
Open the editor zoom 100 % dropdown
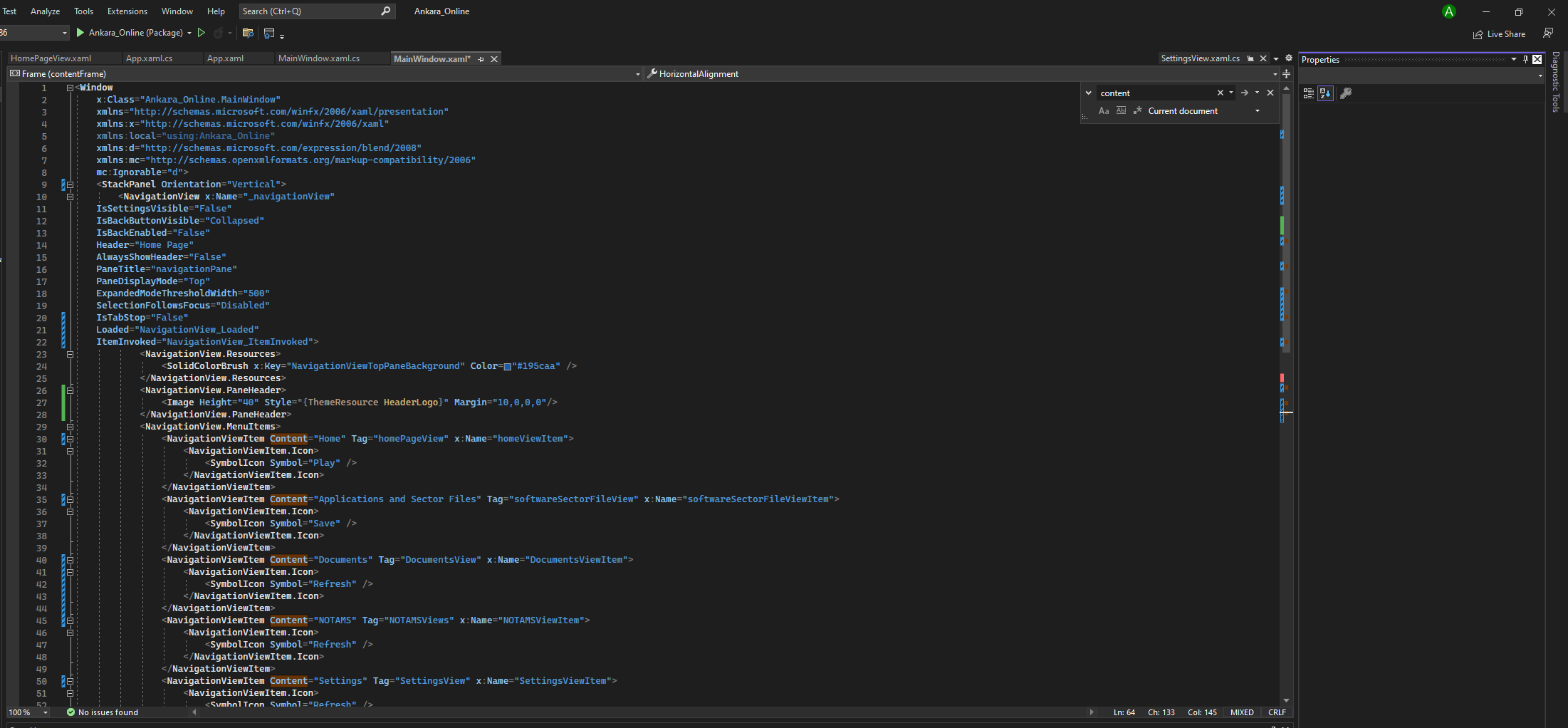coord(46,712)
